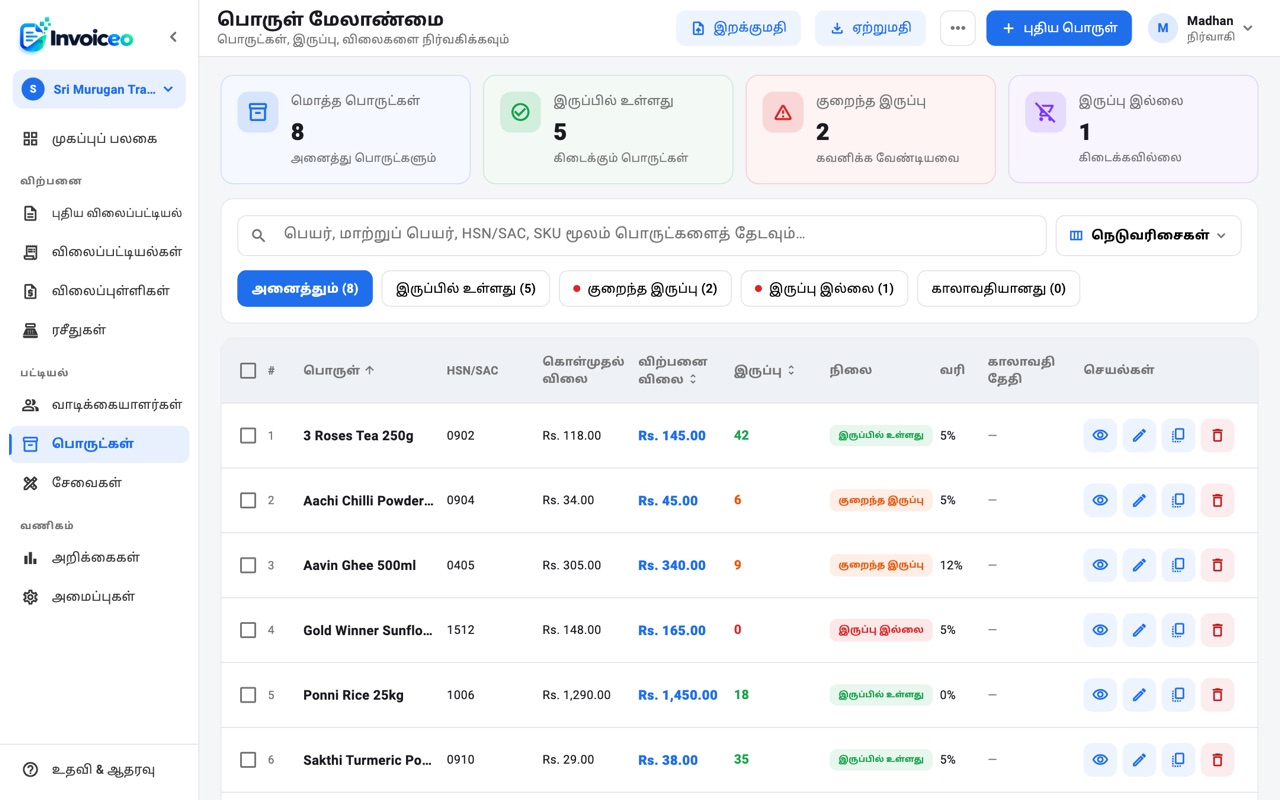This screenshot has height=800, width=1280.
Task: Remove the Aachi Chilli Powder row
Action: pyautogui.click(x=1217, y=500)
